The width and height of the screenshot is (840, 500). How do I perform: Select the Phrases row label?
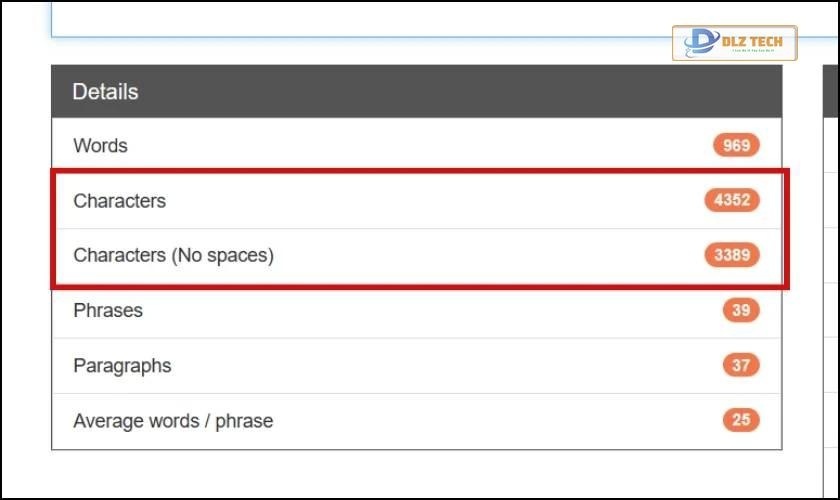tap(108, 311)
